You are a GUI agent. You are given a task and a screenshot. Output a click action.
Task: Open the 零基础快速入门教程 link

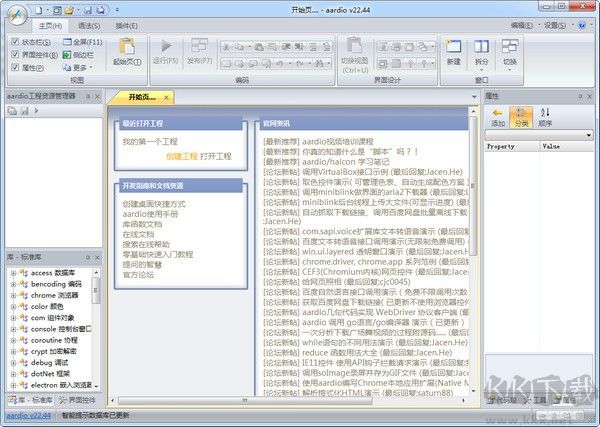pyautogui.click(x=158, y=254)
